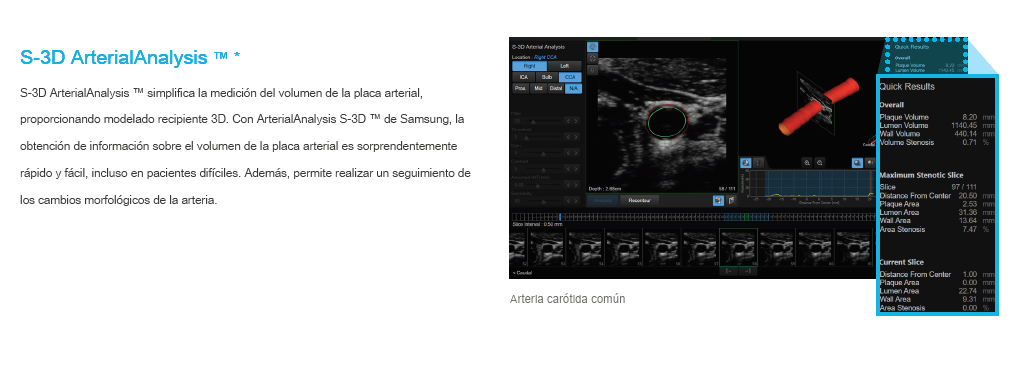
Task: Click the zoom in icon under 3D model
Action: click(807, 163)
